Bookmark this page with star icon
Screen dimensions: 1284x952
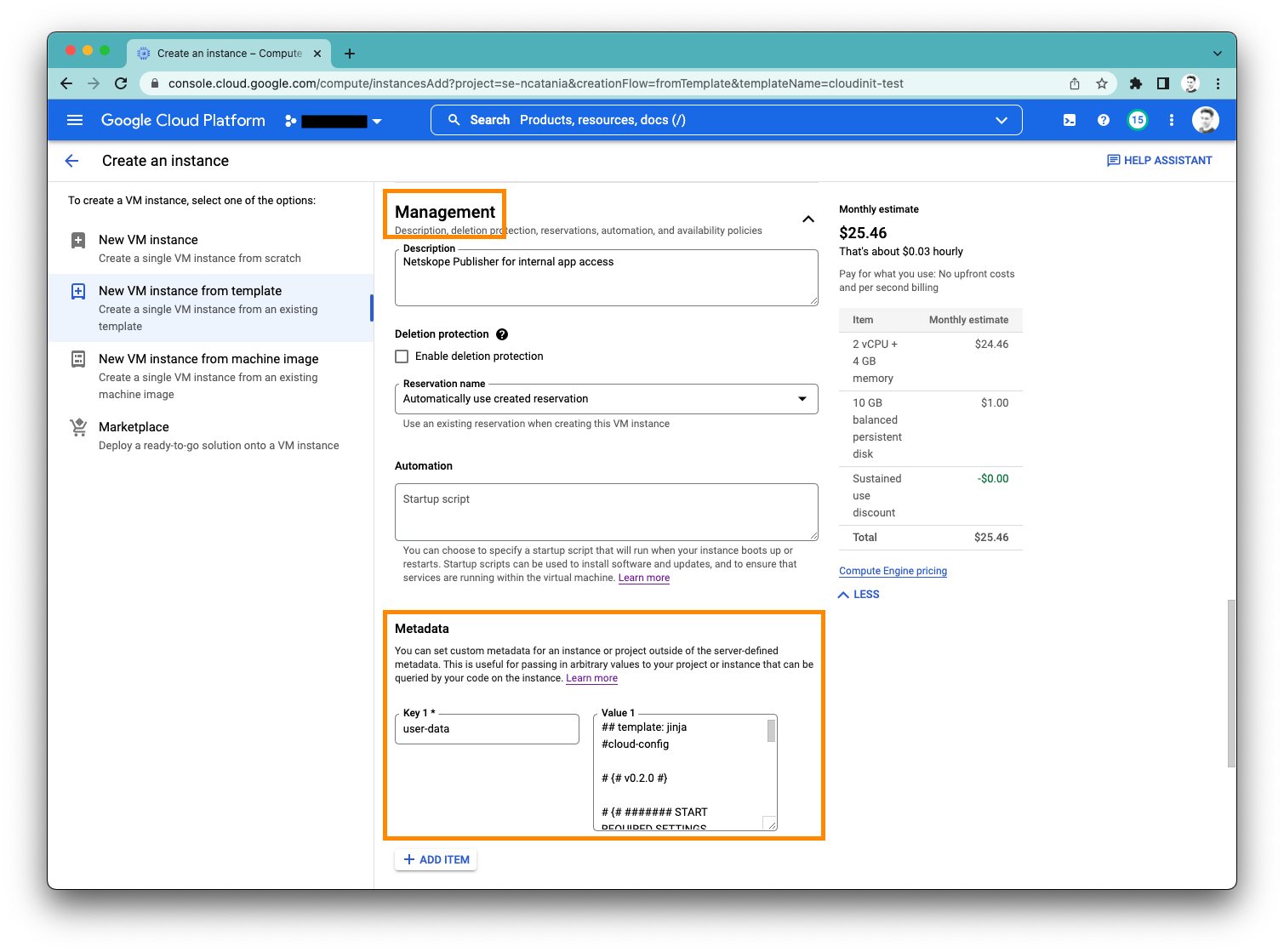(1102, 83)
